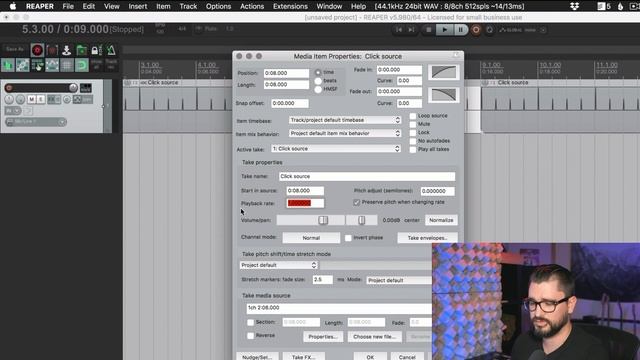This screenshot has height=360, width=640.
Task: Open the Options menu
Action: point(218,6)
